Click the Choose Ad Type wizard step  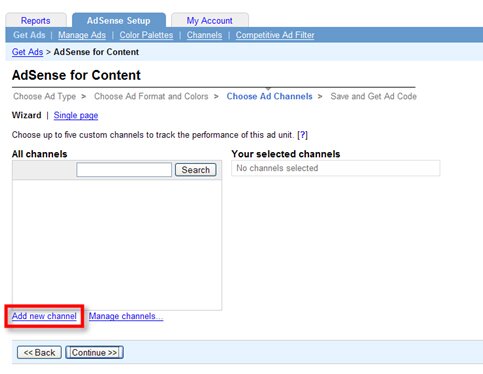click(x=44, y=96)
